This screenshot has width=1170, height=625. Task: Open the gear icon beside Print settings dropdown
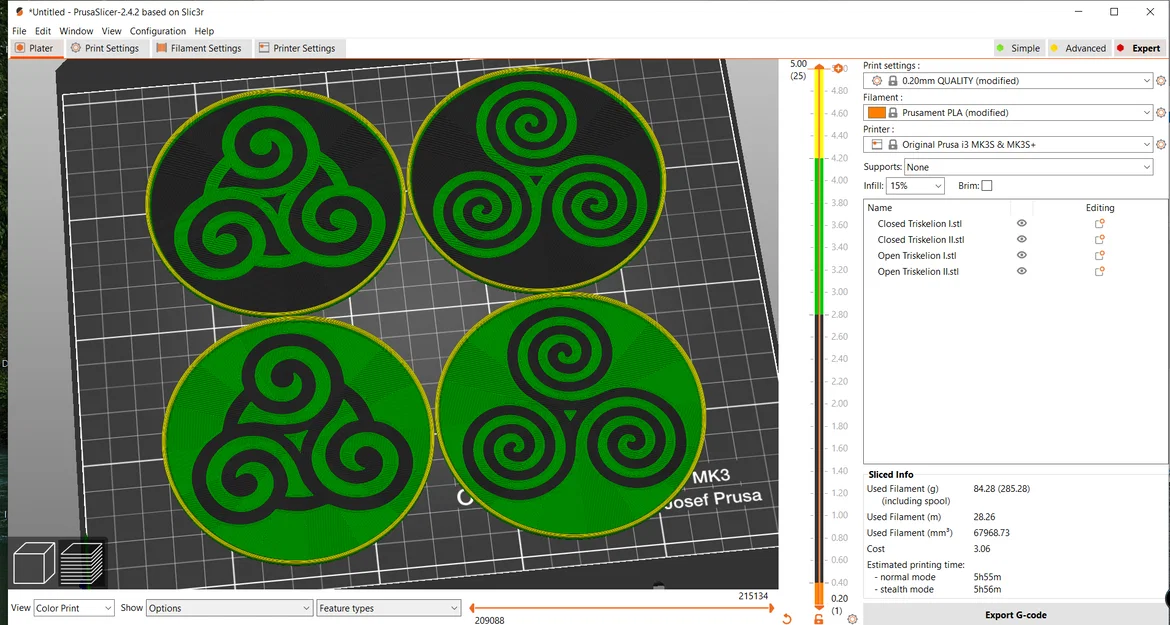(1161, 81)
